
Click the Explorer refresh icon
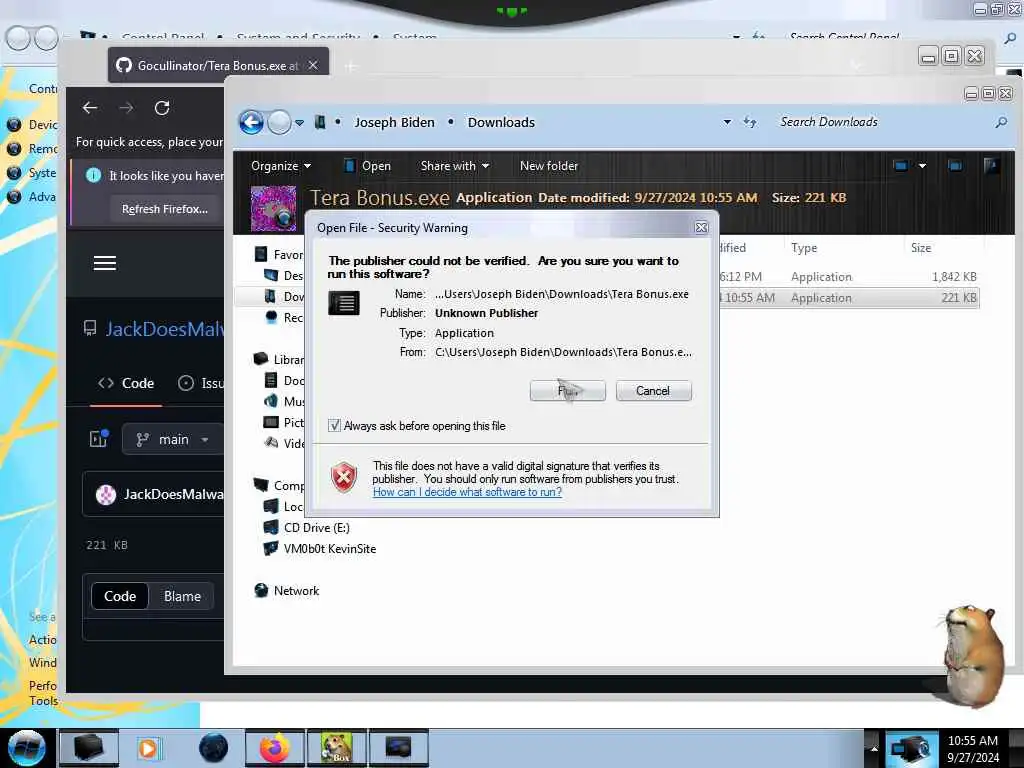pos(750,122)
